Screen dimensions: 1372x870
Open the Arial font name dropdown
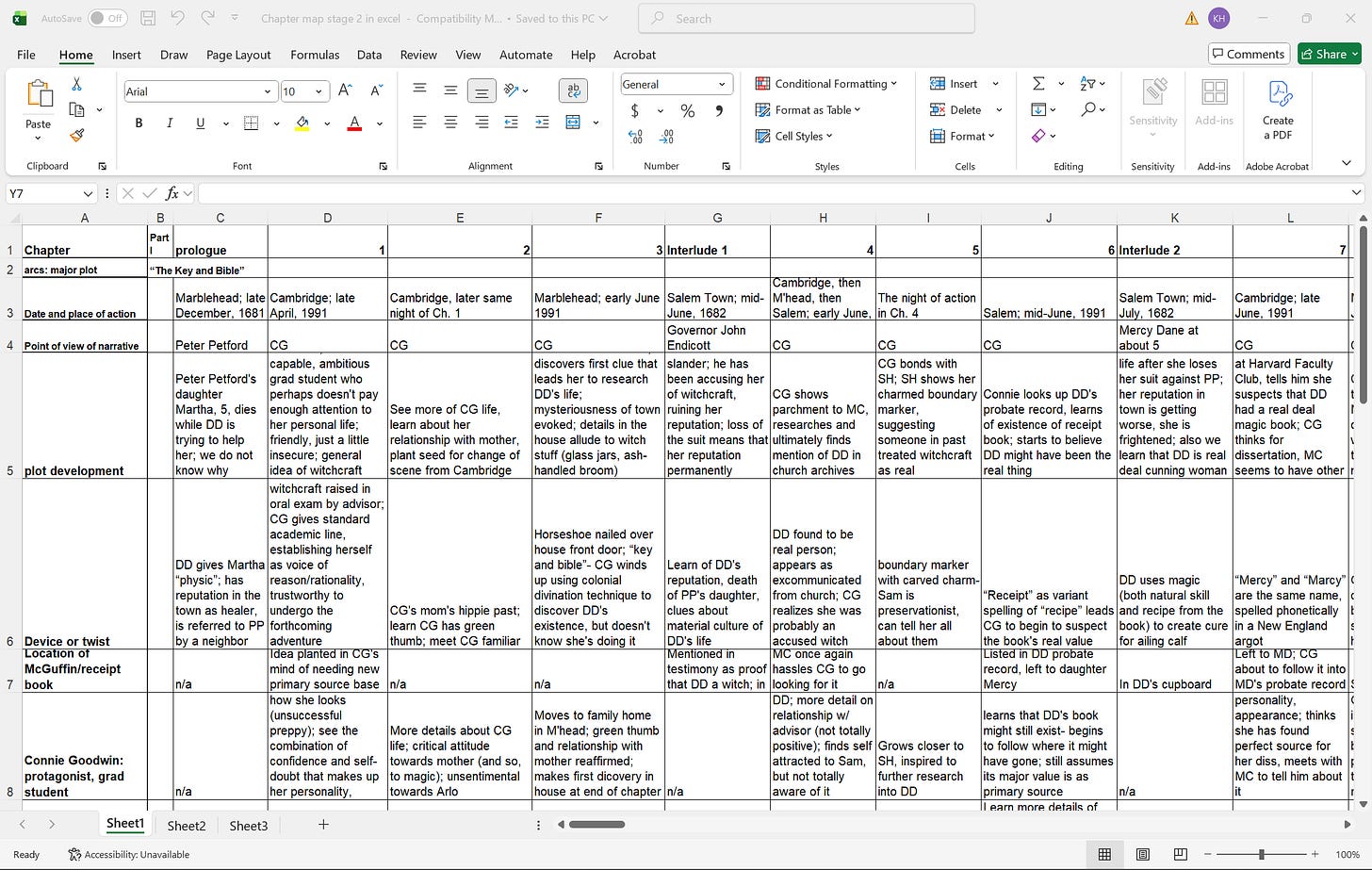pos(268,91)
